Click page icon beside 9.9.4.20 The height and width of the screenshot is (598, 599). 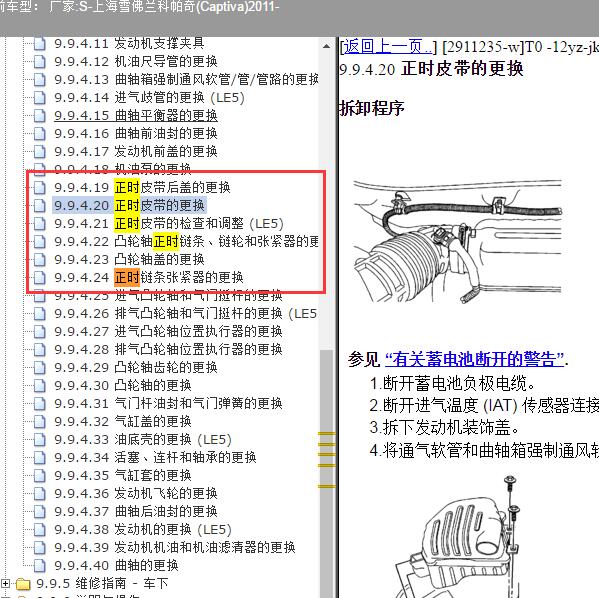(x=40, y=206)
